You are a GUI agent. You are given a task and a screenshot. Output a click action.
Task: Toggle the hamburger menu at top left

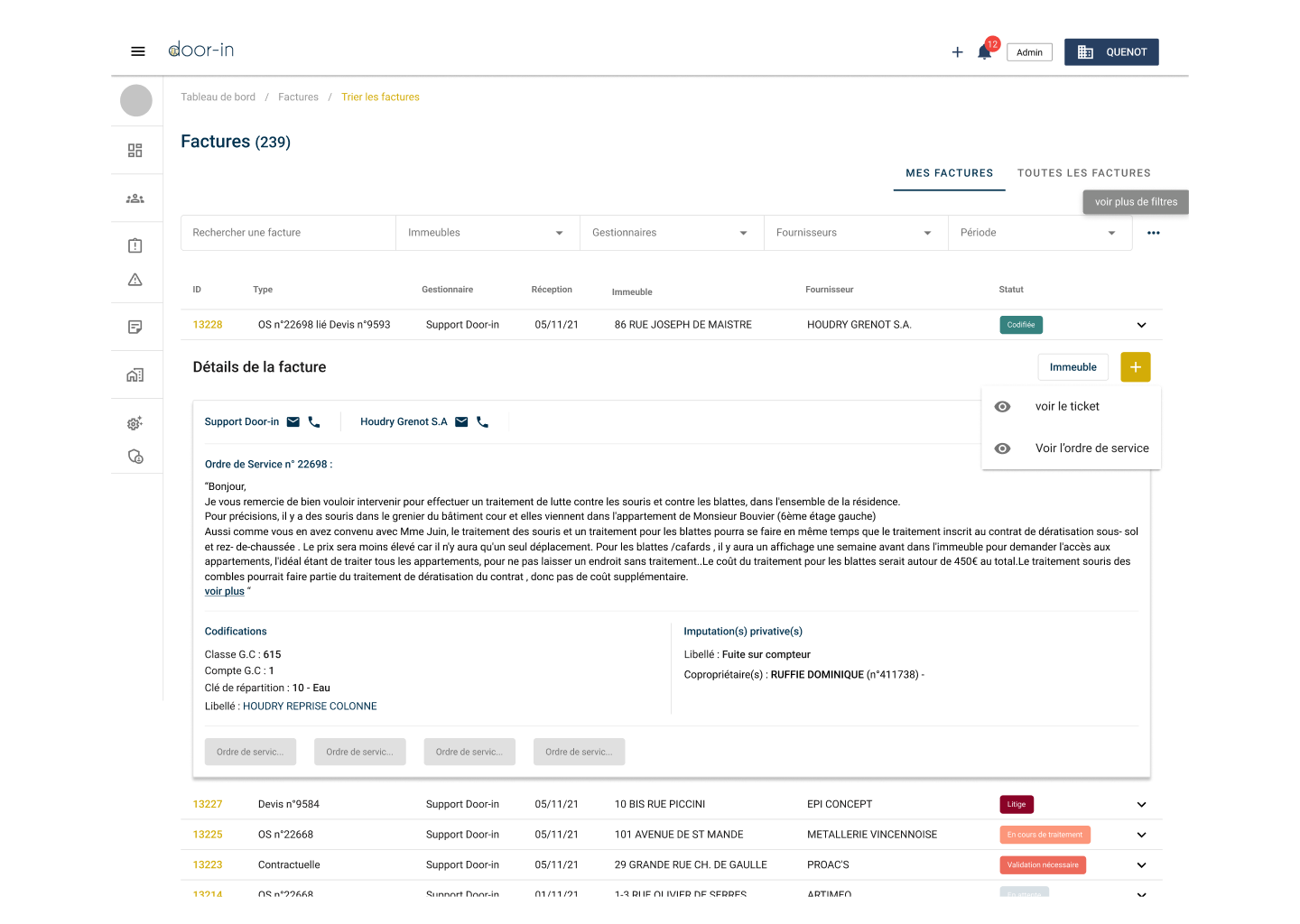point(138,51)
